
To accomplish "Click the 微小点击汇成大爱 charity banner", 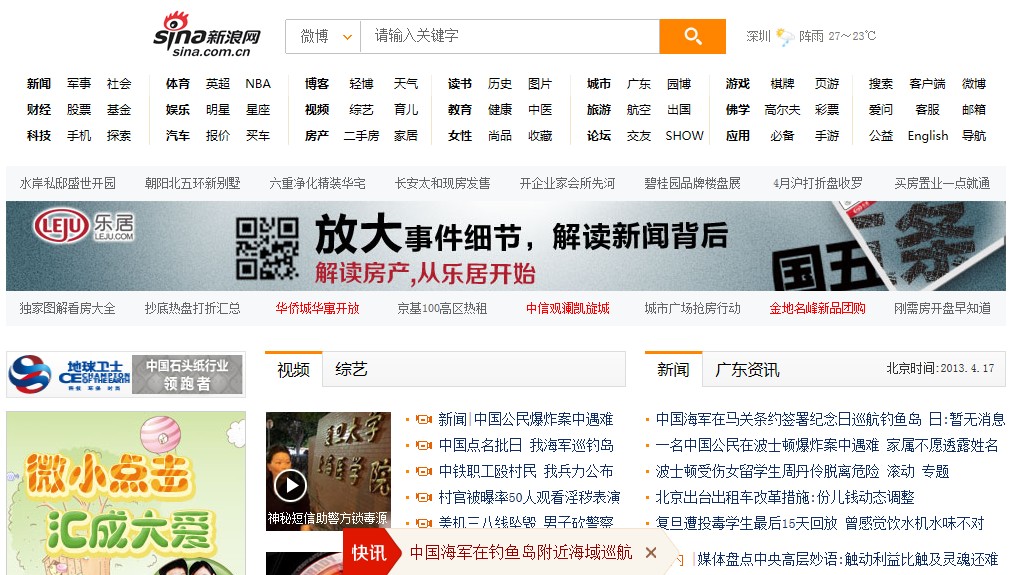I will tap(126, 490).
